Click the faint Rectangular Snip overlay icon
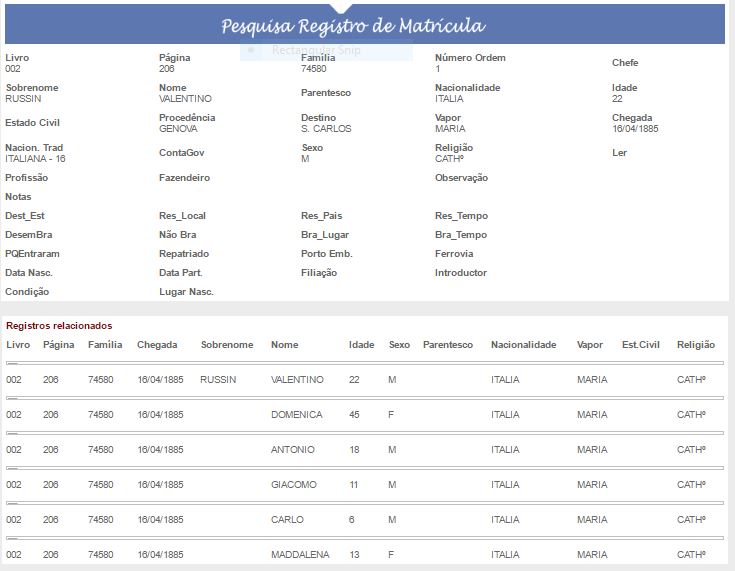Viewport: 735px width, 571px height. (x=251, y=49)
